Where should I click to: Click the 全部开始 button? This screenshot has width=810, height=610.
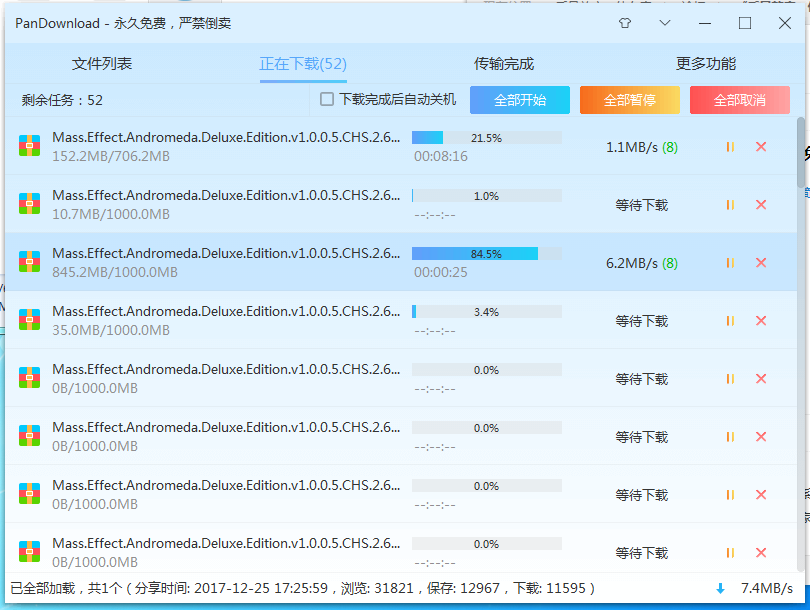[x=520, y=100]
